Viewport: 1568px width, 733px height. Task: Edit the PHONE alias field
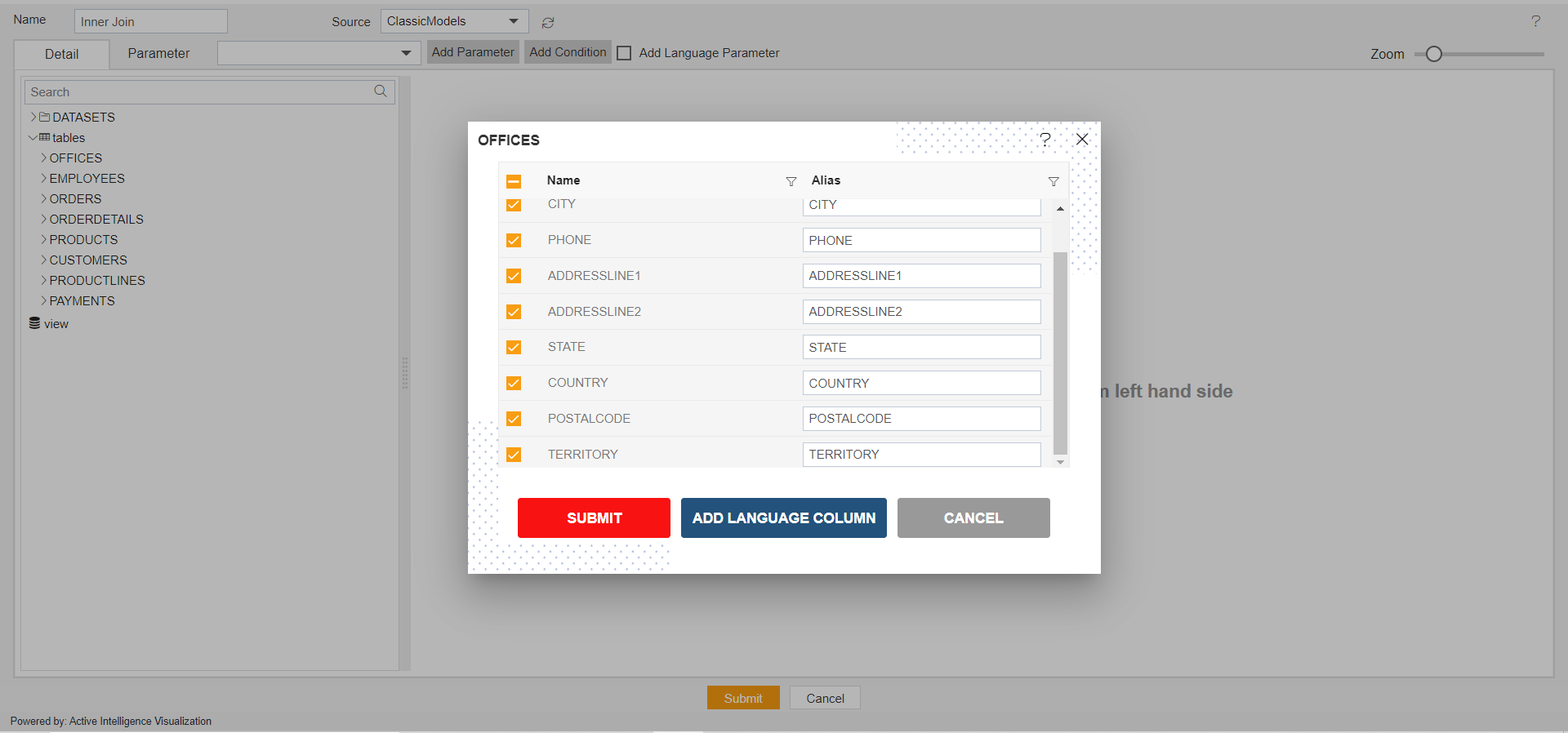click(x=921, y=240)
